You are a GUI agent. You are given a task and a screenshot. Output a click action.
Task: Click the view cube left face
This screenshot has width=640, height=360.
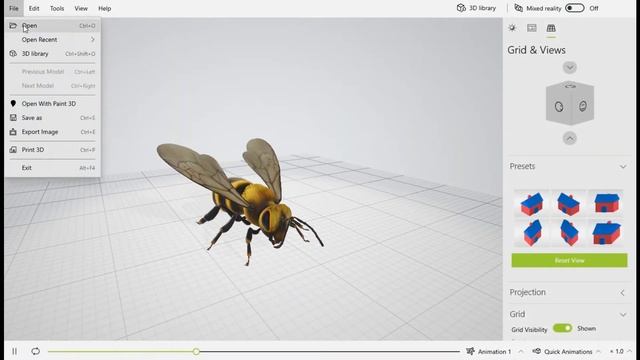[558, 106]
